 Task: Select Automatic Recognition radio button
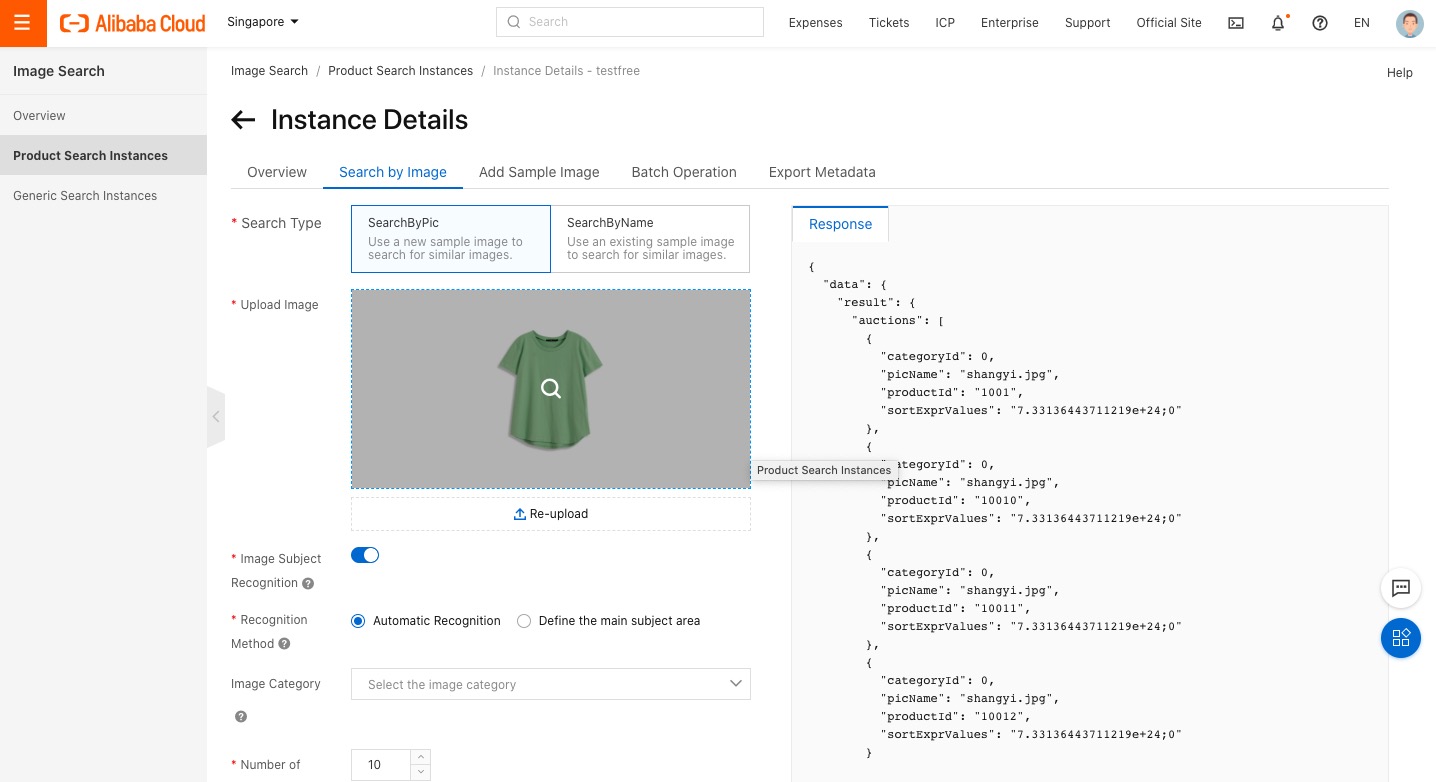click(358, 621)
